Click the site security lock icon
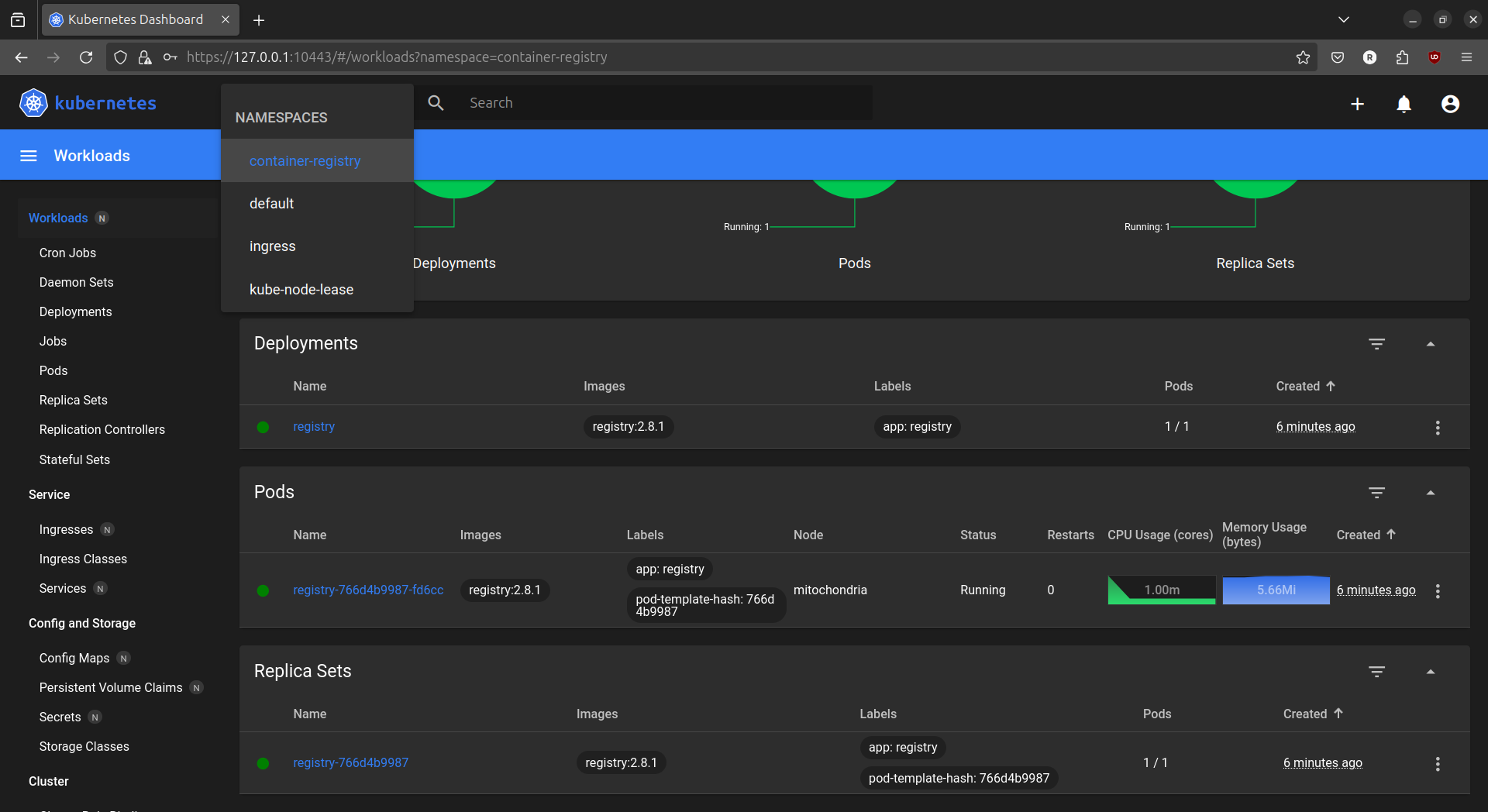1488x812 pixels. click(x=145, y=57)
